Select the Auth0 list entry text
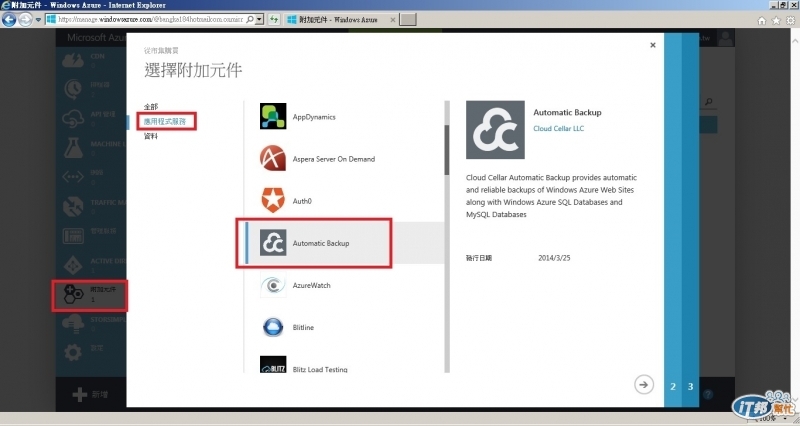This screenshot has width=800, height=426. coord(302,201)
